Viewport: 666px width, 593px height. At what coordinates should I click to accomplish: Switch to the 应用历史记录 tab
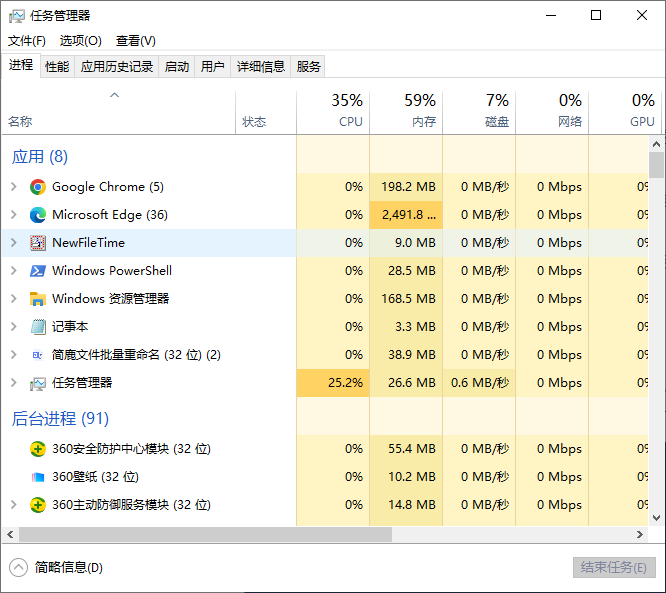pos(117,67)
